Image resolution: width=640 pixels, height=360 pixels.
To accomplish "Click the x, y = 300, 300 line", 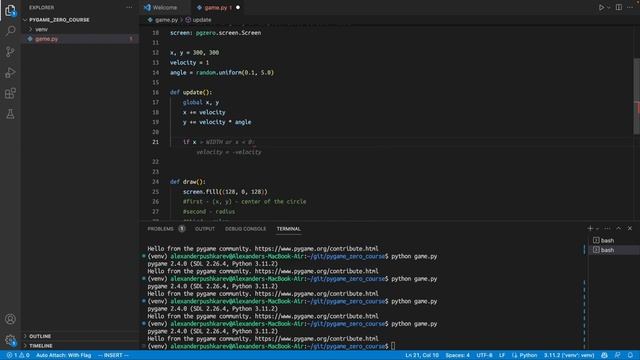I will pos(194,53).
